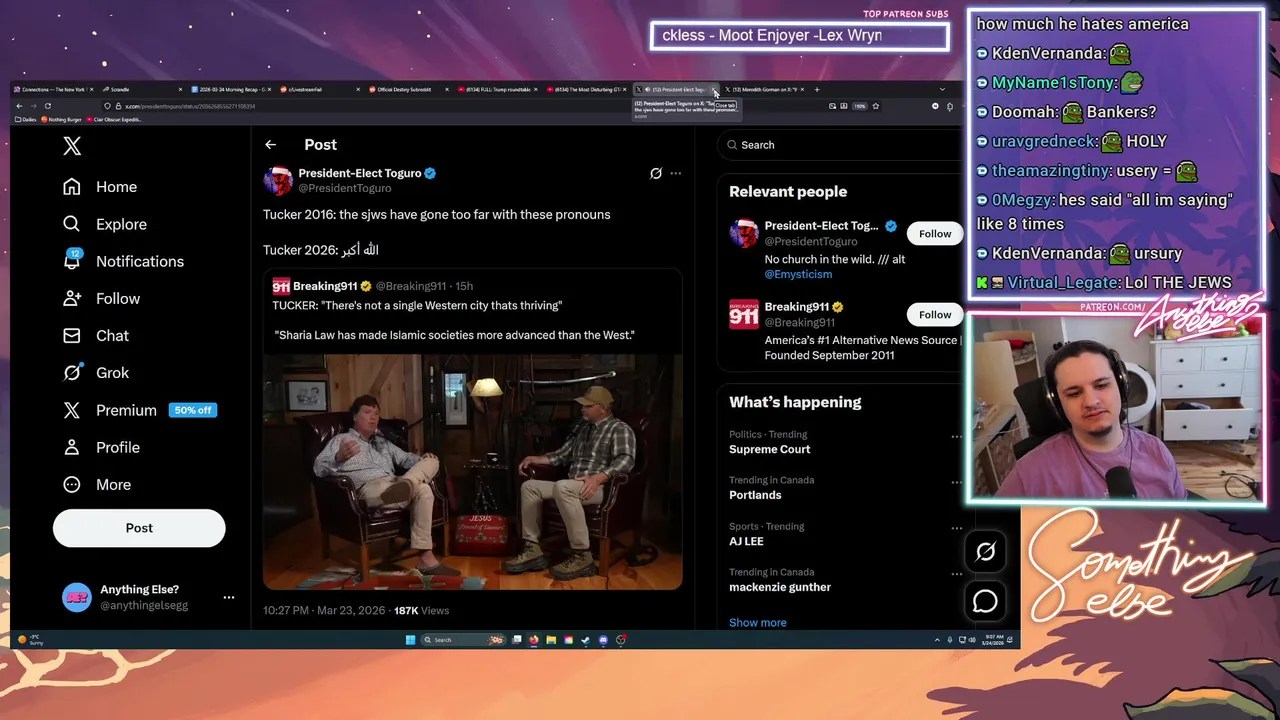Open the Follow sidebar item

[101, 298]
